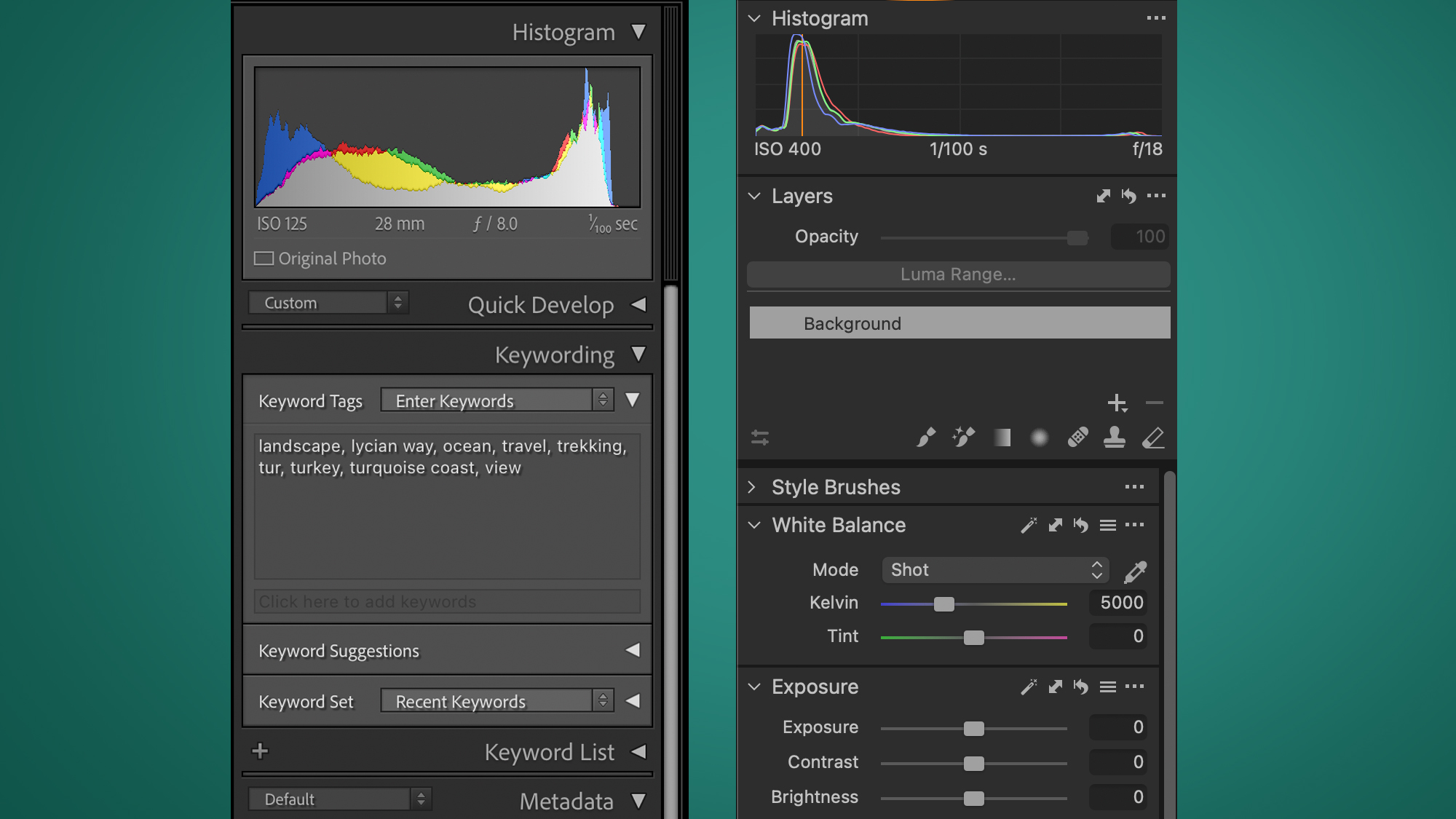Copy Exposure adjustments arrow icon
The height and width of the screenshot is (819, 1456).
click(1055, 687)
